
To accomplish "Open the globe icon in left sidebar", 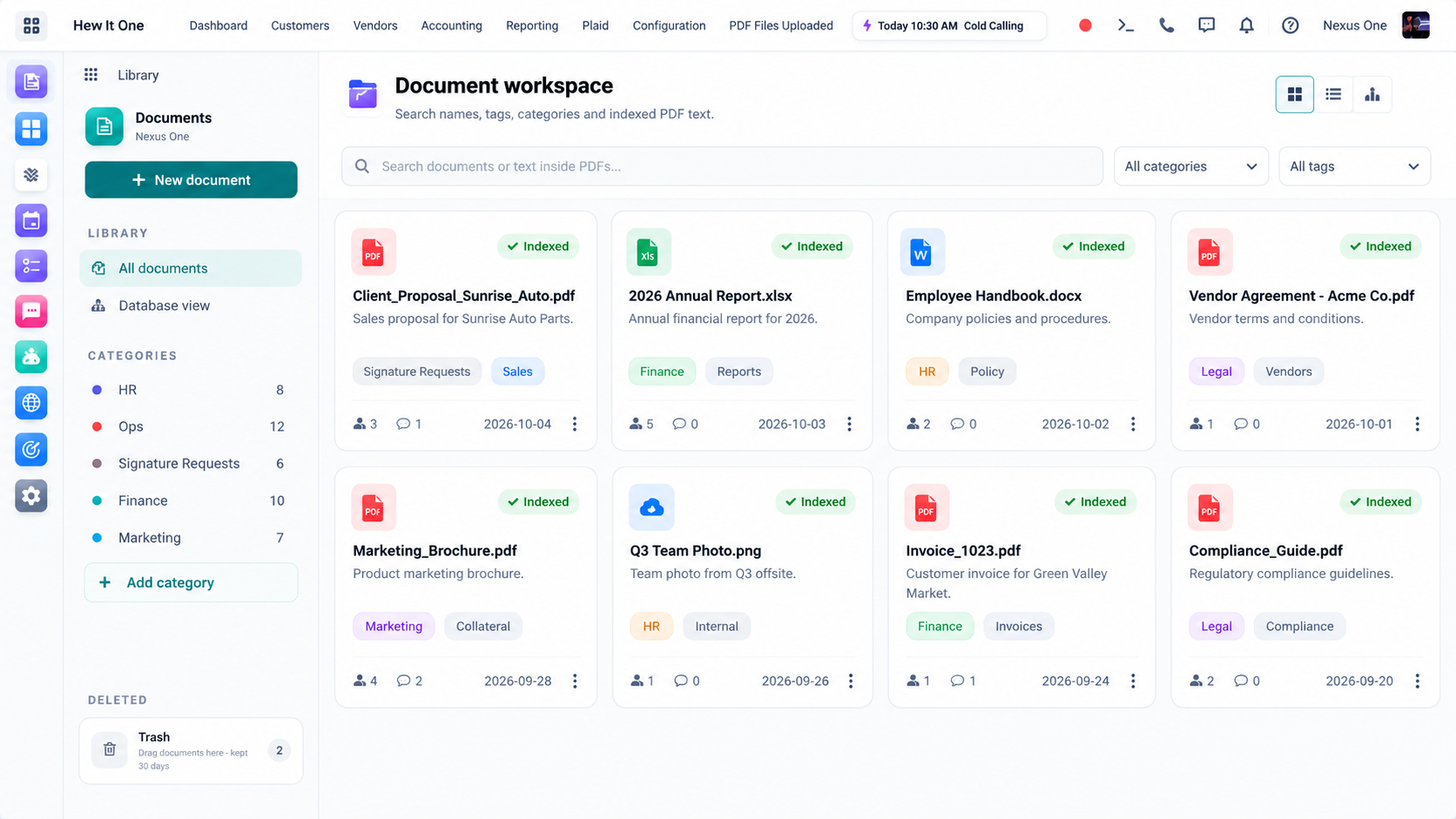I will 31,403.
